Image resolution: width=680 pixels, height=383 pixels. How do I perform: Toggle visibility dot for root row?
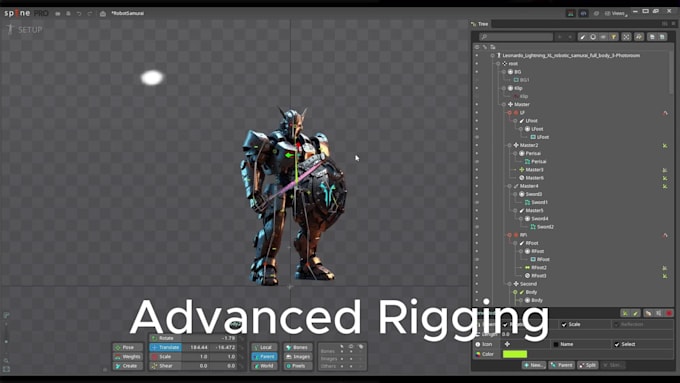[477, 64]
